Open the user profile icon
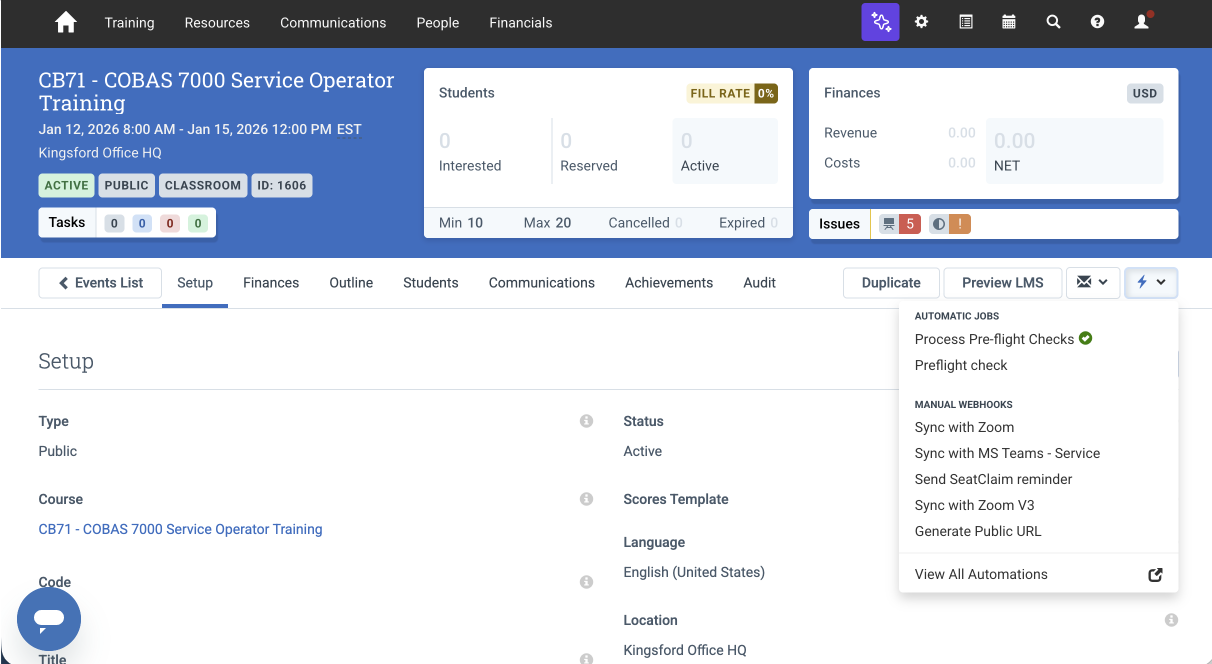Viewport: 1212px width, 664px height. click(x=1142, y=22)
